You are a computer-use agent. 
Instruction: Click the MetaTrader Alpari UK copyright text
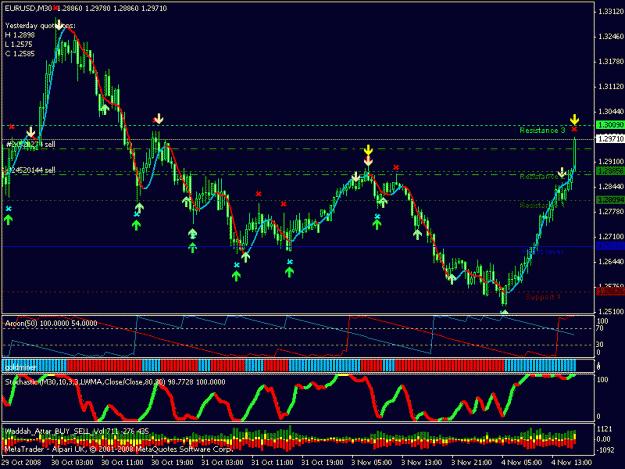click(118, 449)
